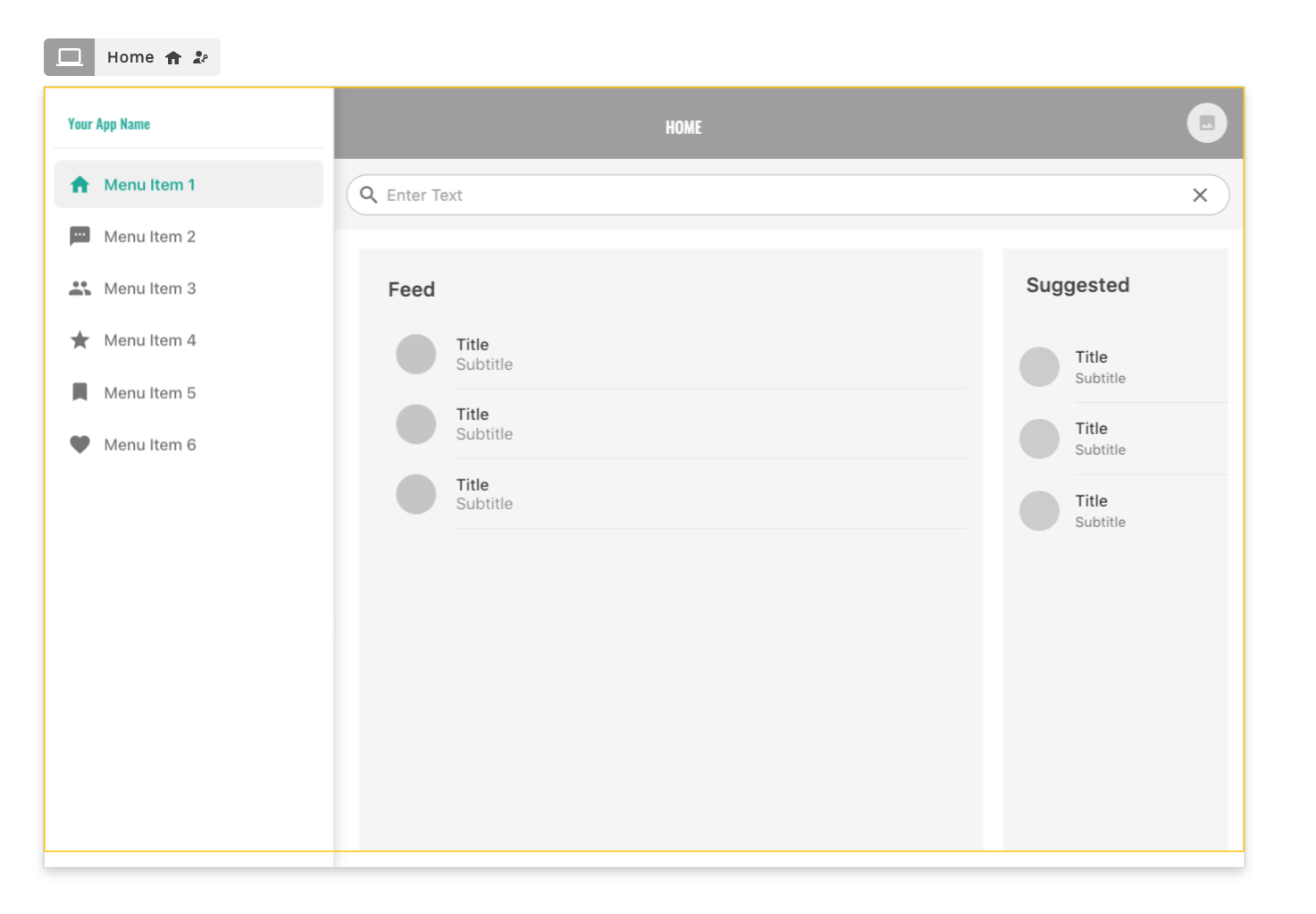Click the laptop device icon above the canvas
The image size is (1316, 914).
[70, 57]
